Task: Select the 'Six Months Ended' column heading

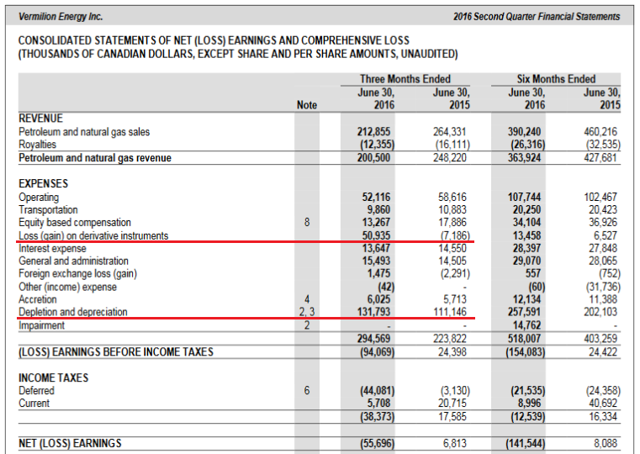Action: coord(556,79)
